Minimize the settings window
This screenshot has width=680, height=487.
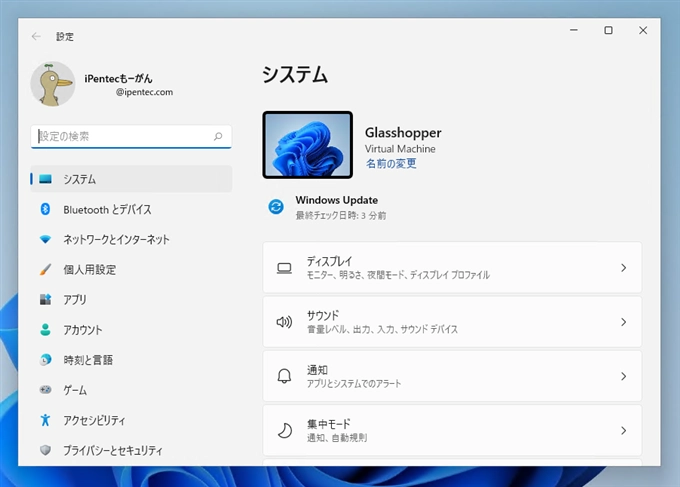pyautogui.click(x=574, y=30)
